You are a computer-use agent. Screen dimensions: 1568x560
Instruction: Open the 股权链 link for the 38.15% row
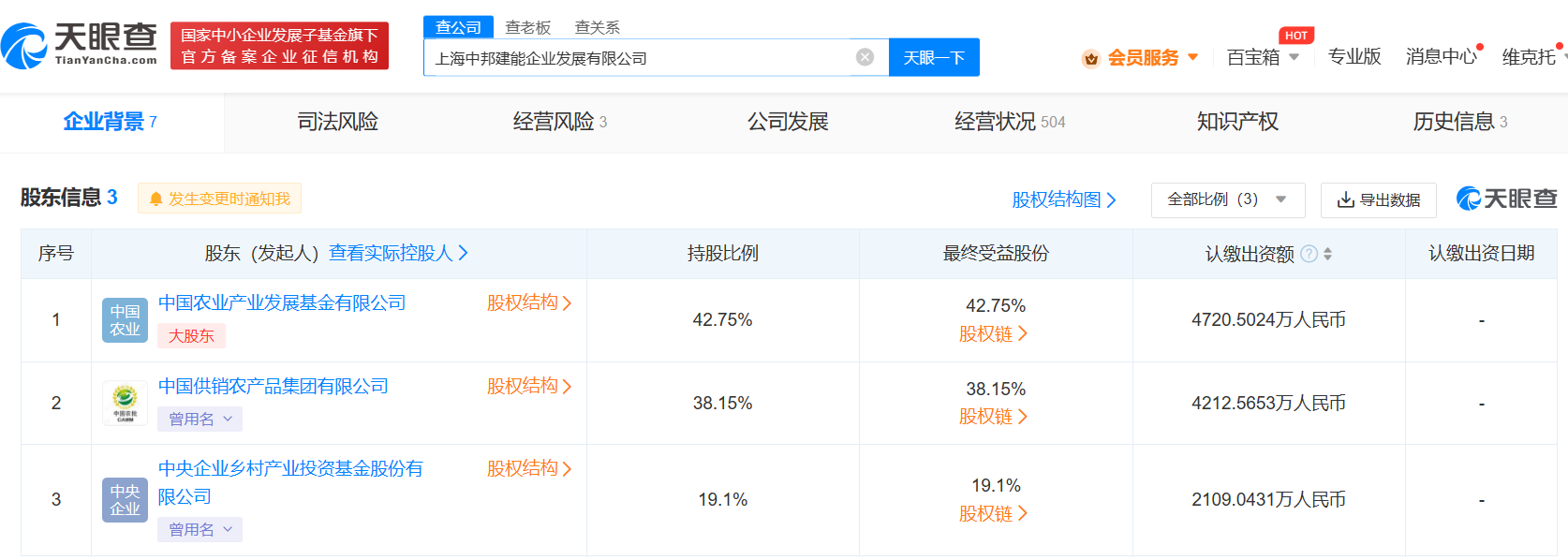[x=993, y=416]
